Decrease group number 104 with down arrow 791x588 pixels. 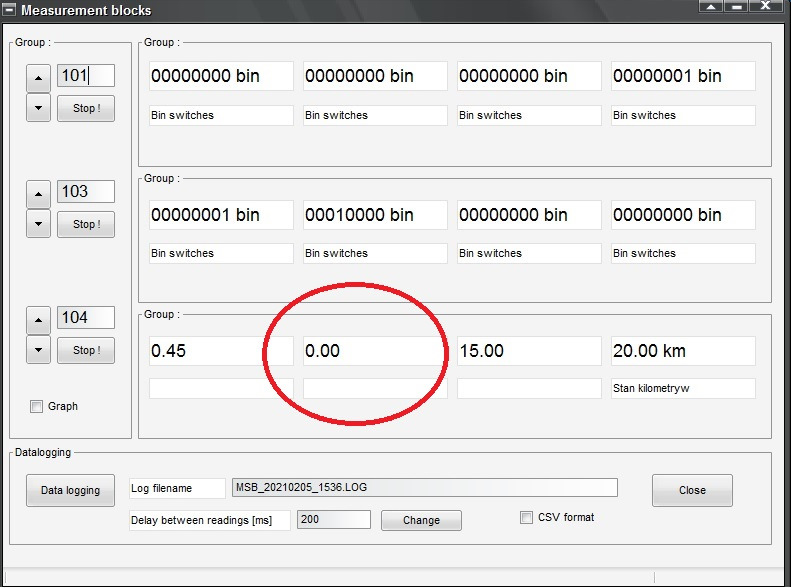pos(38,349)
